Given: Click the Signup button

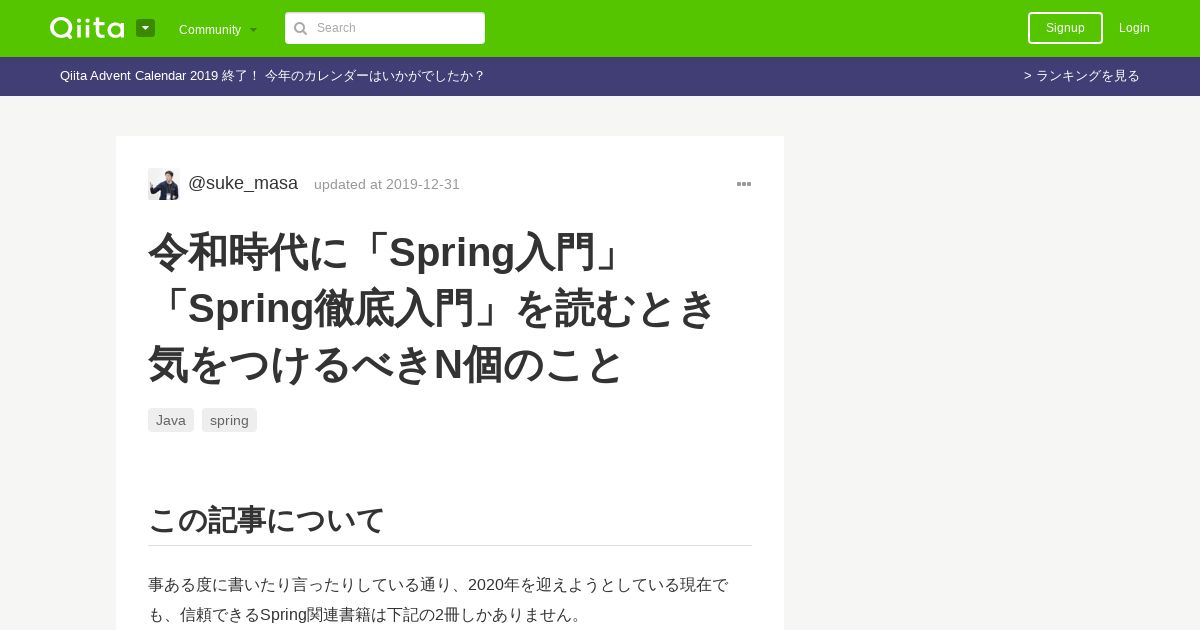Looking at the screenshot, I should (x=1065, y=28).
